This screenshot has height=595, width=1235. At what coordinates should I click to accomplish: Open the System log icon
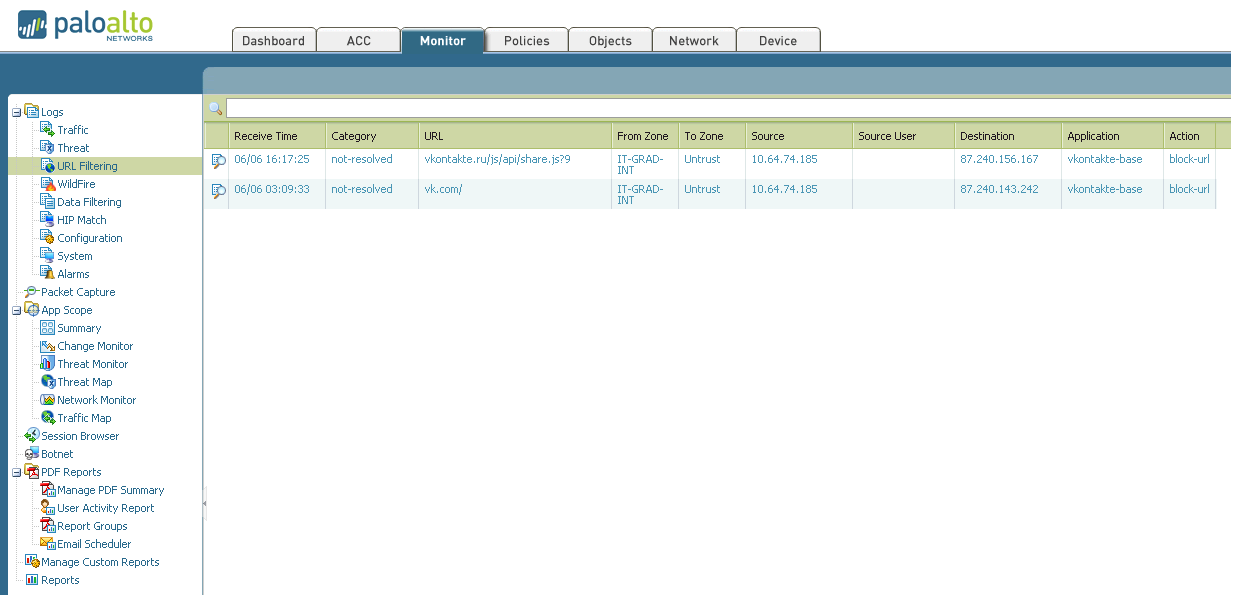(47, 255)
